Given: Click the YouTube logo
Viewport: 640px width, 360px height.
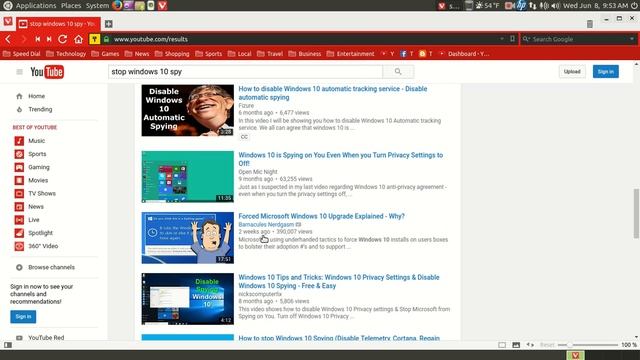Looking at the screenshot, I should coord(47,72).
